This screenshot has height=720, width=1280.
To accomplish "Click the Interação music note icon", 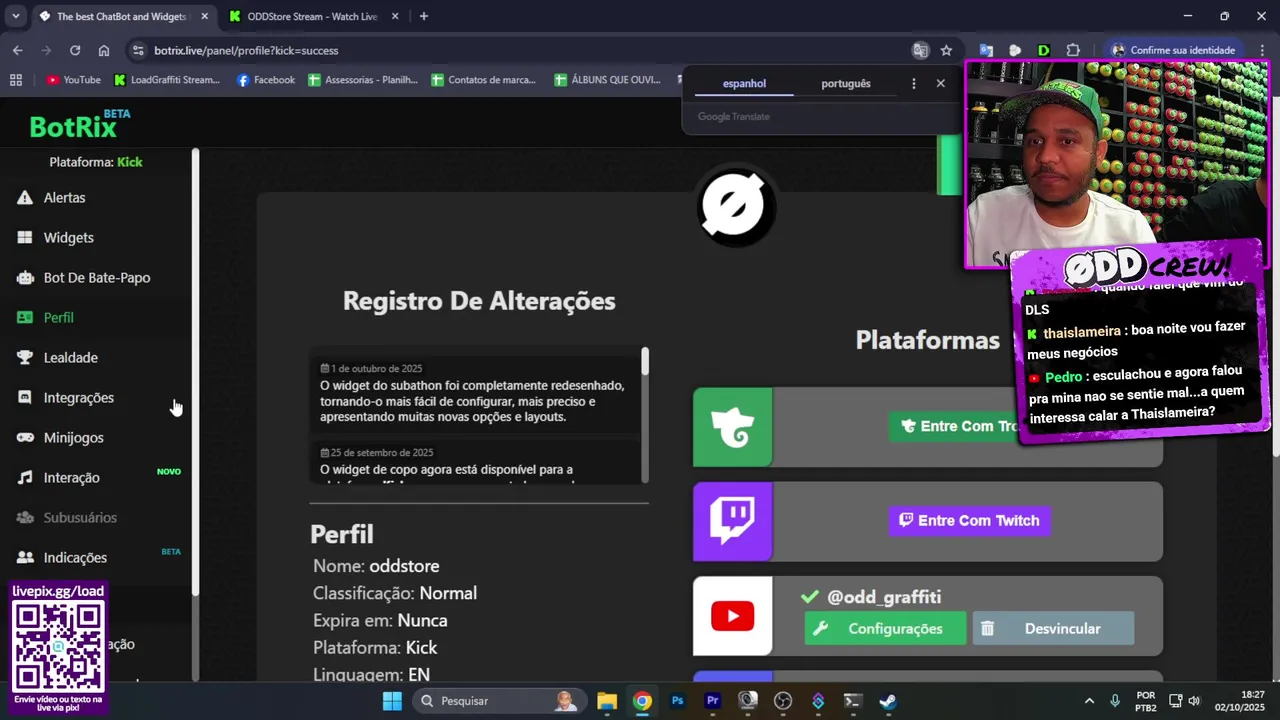I will [25, 478].
